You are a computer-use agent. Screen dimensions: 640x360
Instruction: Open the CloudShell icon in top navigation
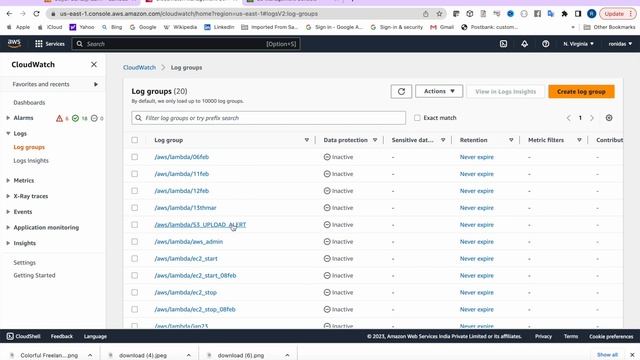[503, 44]
